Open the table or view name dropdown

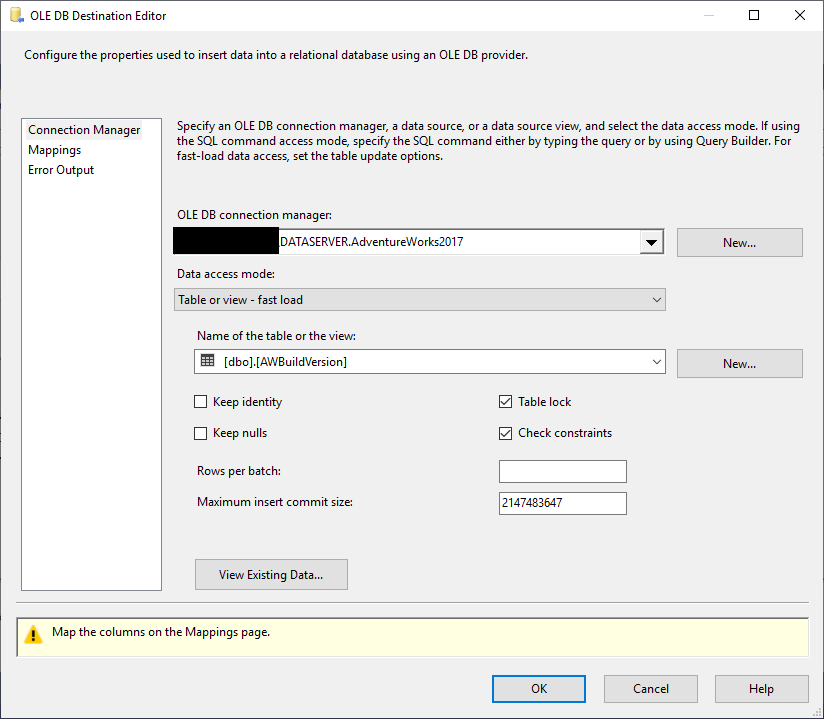(x=656, y=362)
